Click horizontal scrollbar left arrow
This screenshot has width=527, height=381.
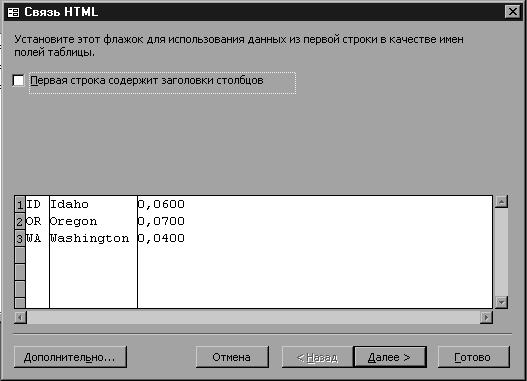[20, 317]
